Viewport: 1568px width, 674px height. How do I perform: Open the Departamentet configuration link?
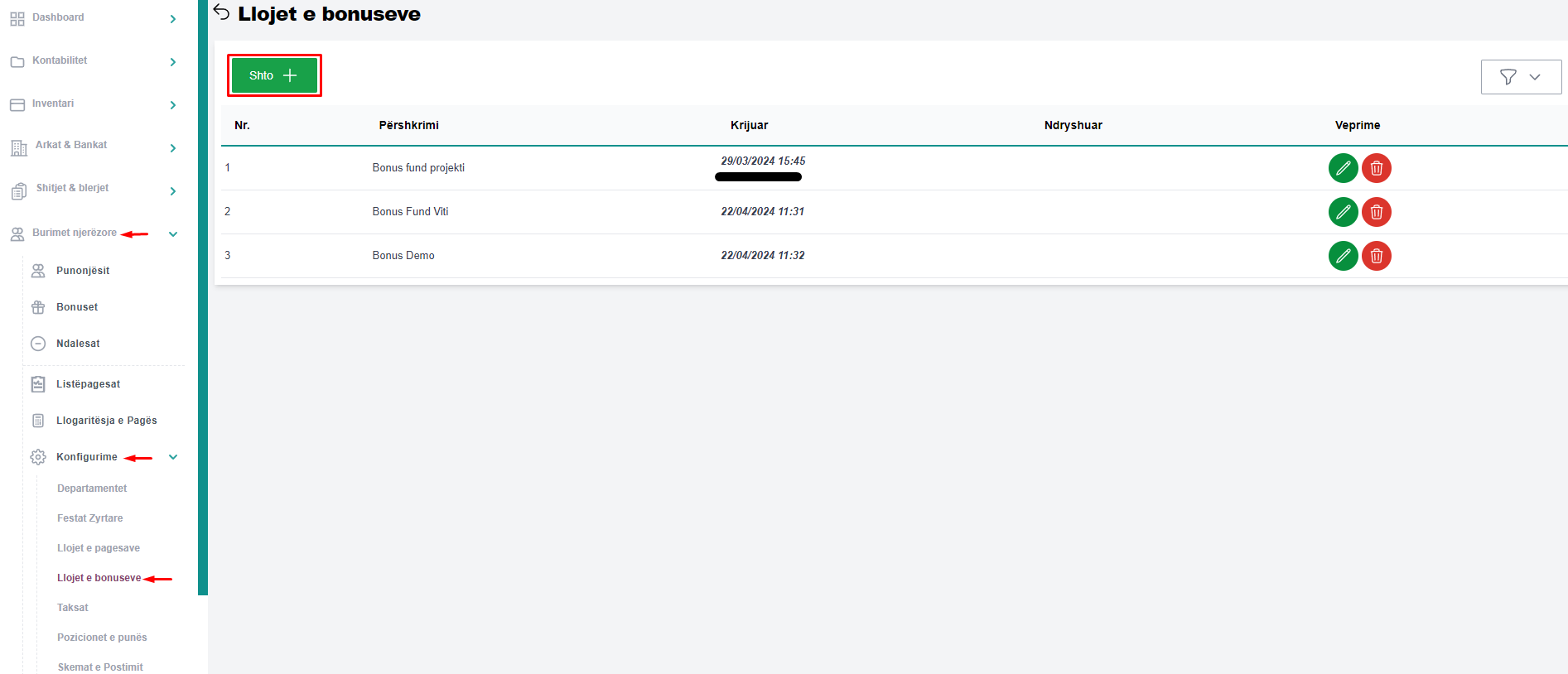point(92,489)
